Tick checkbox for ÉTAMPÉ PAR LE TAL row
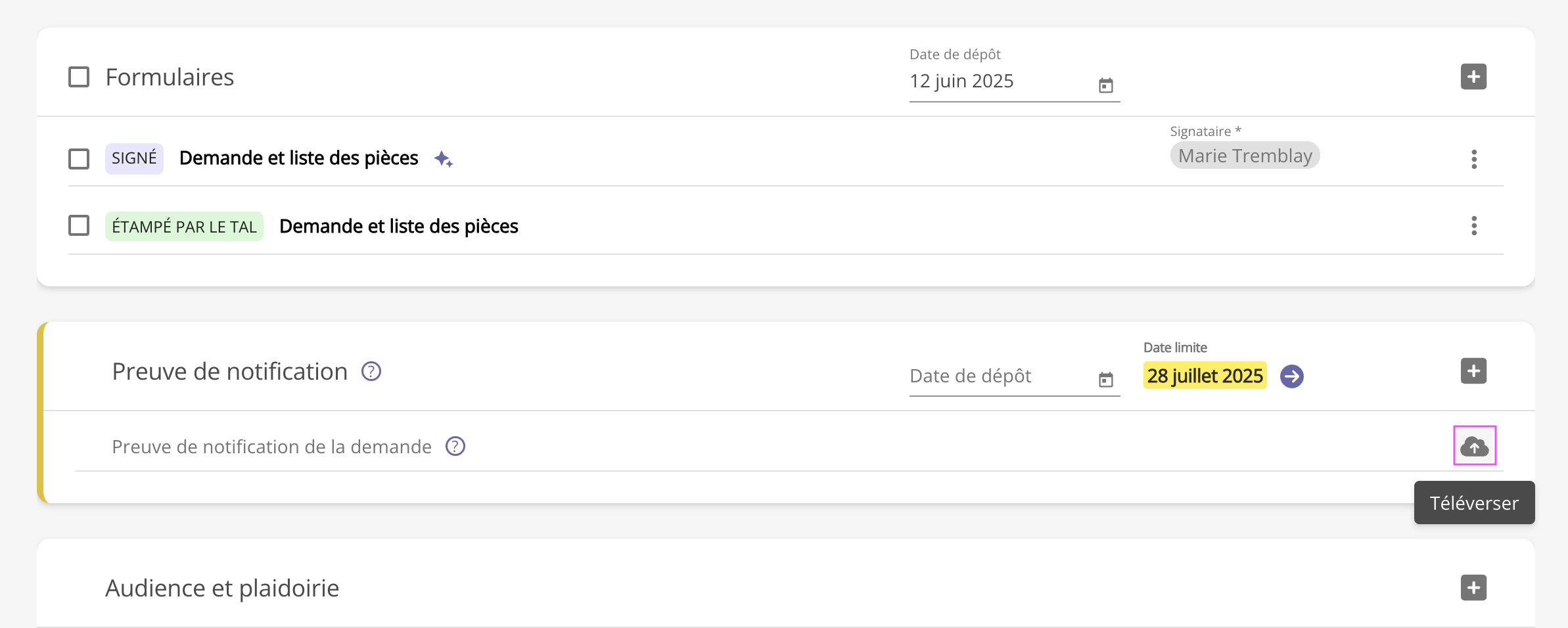Image resolution: width=1568 pixels, height=628 pixels. (x=79, y=225)
